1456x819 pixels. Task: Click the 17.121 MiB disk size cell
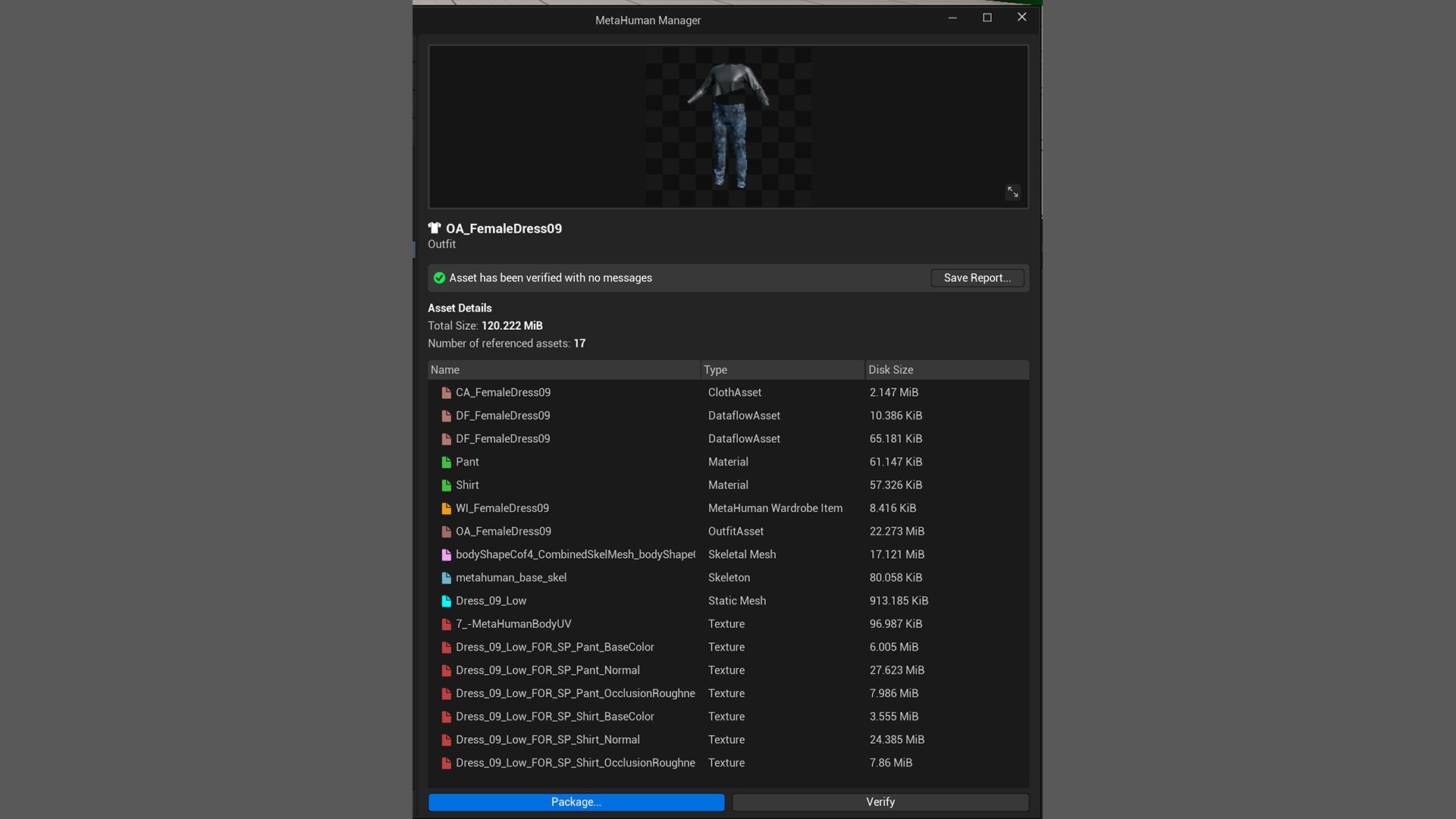point(897,554)
